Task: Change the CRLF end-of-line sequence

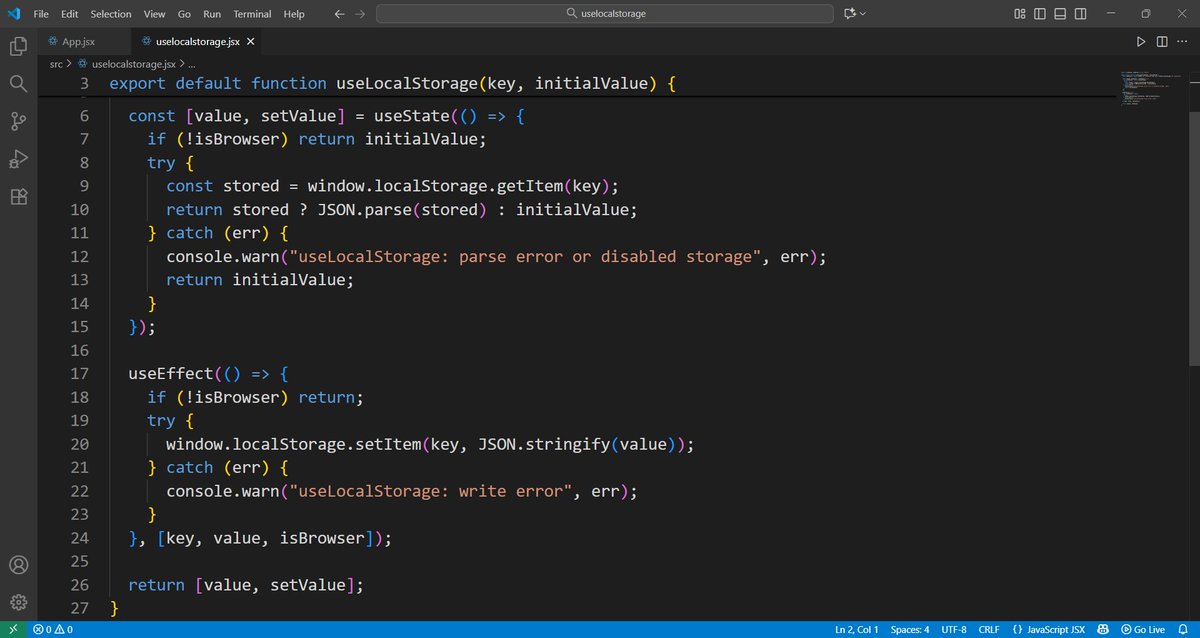Action: [x=988, y=630]
